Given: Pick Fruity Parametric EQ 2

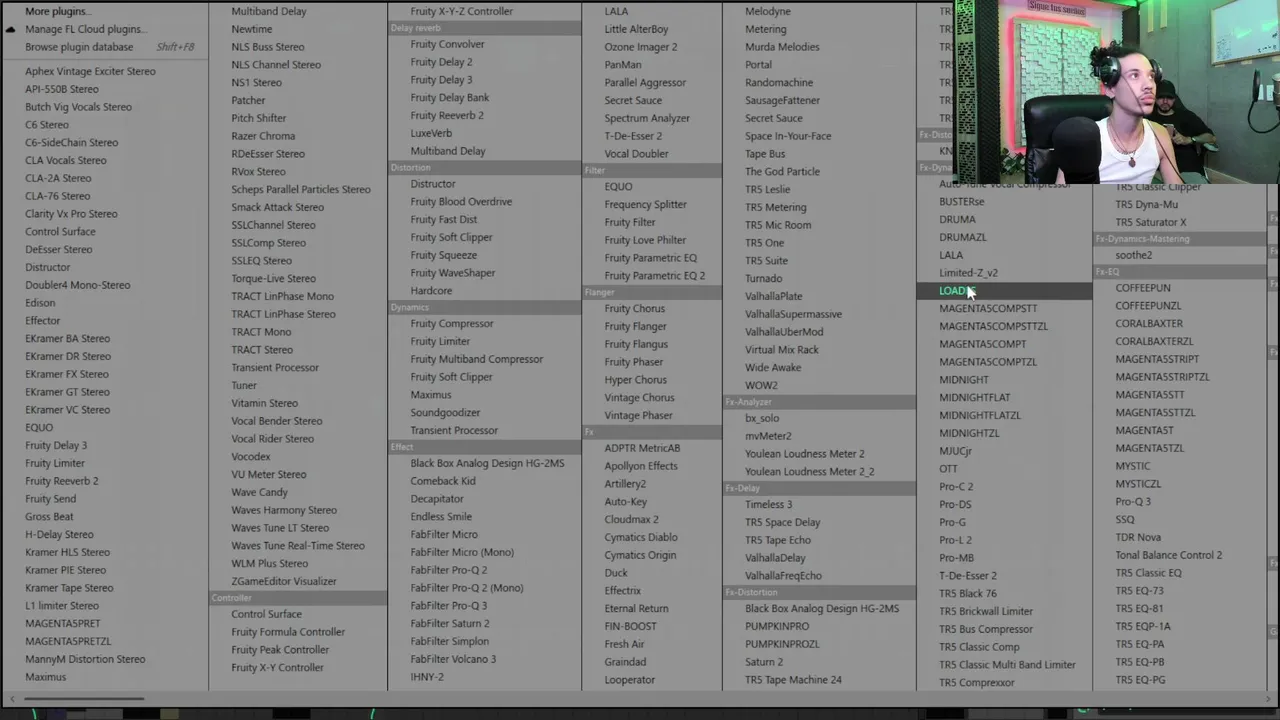Looking at the screenshot, I should 655,276.
